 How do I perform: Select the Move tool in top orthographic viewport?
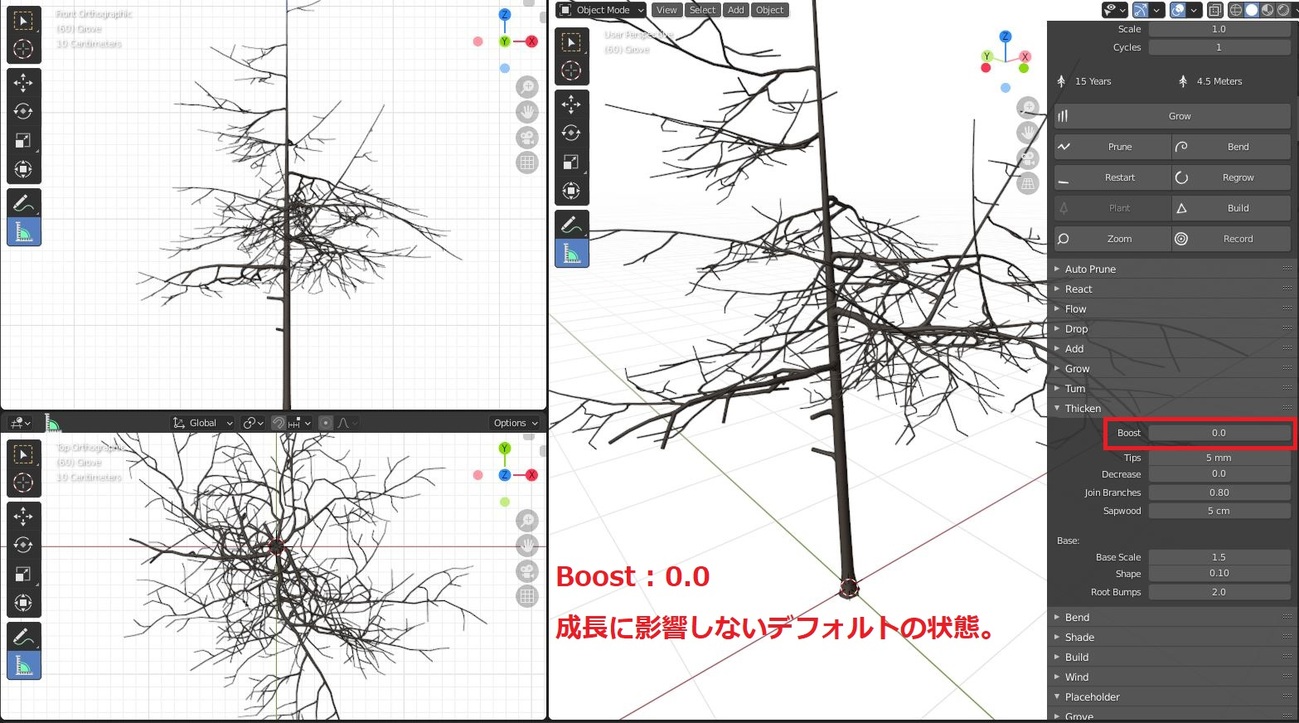click(23, 517)
